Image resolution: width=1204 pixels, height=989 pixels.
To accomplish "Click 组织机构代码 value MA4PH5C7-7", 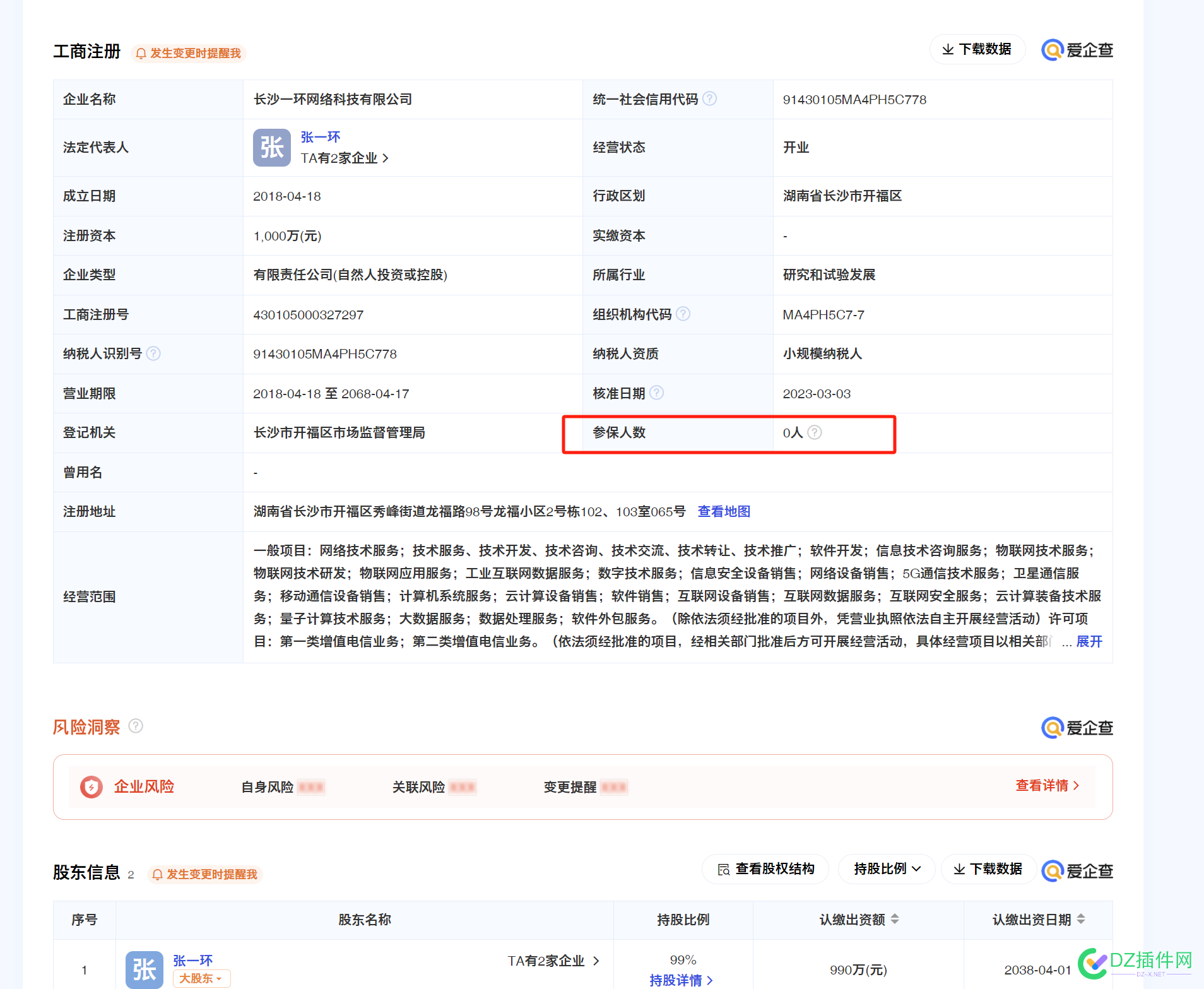I will click(x=823, y=315).
